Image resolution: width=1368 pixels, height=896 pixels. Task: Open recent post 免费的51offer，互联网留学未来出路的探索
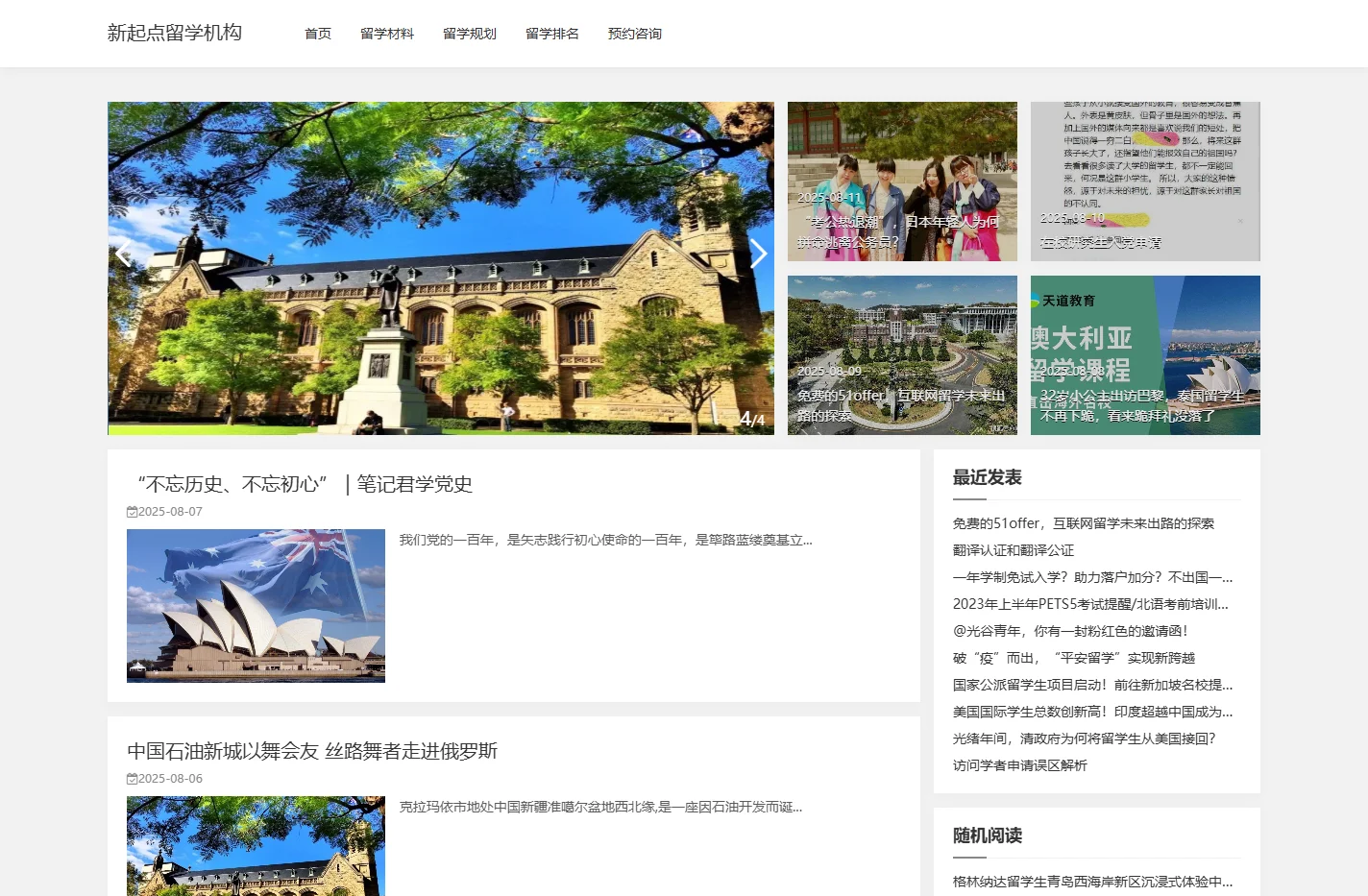click(x=1084, y=523)
